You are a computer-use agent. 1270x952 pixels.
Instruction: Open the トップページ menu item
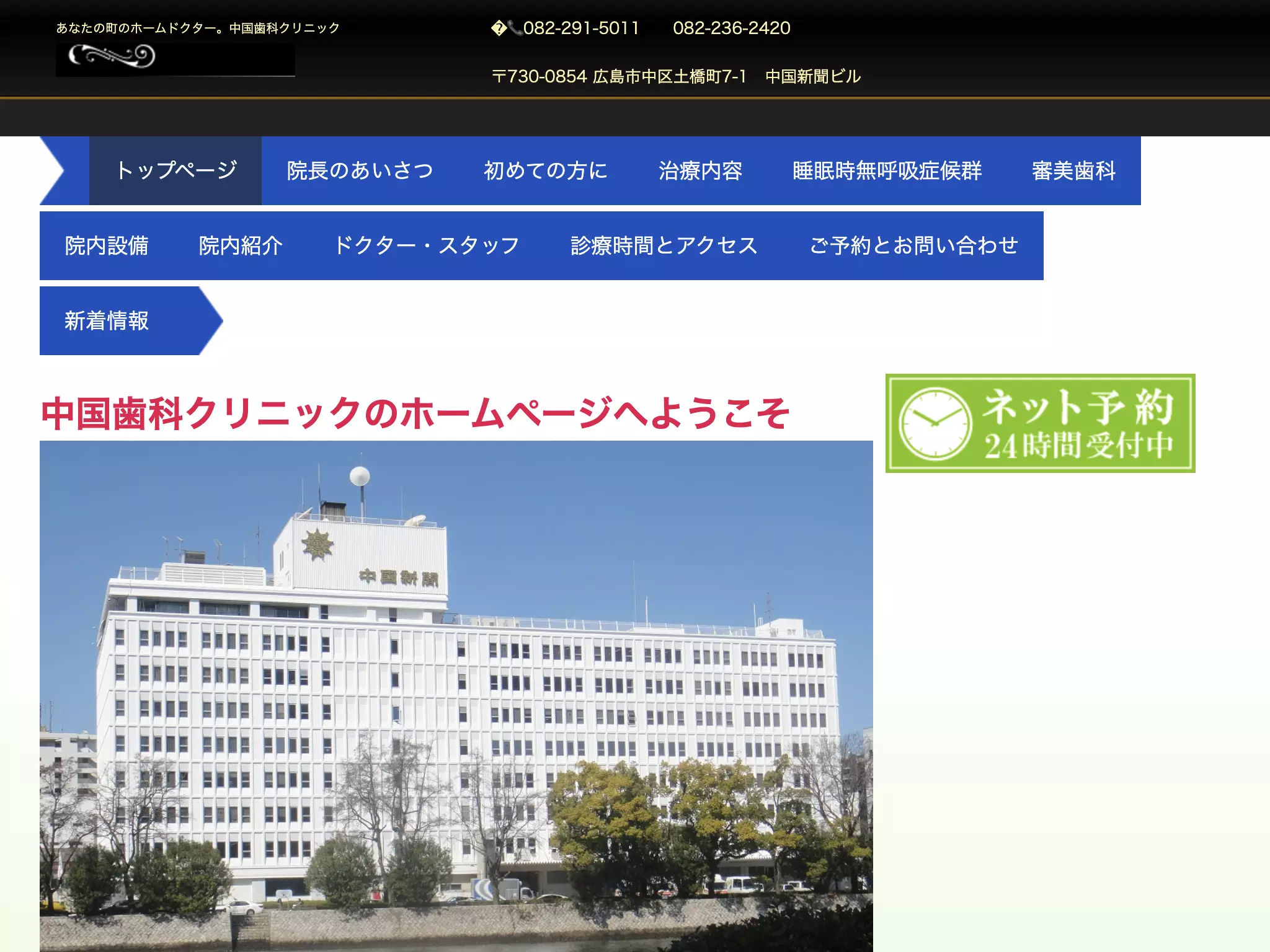(x=175, y=170)
